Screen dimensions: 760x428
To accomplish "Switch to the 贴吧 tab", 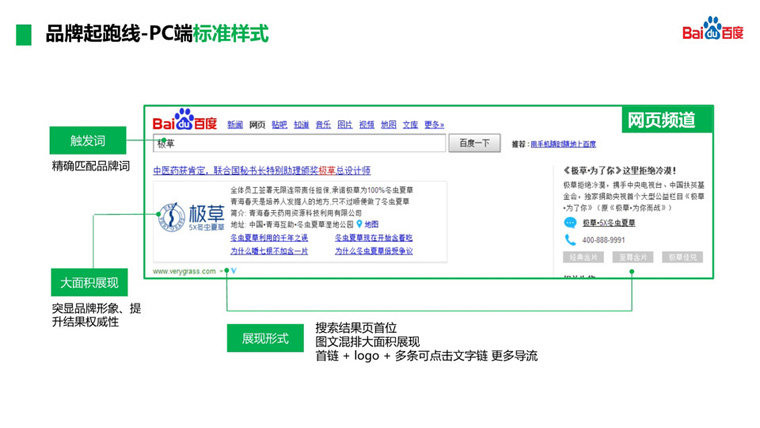I will pyautogui.click(x=279, y=125).
